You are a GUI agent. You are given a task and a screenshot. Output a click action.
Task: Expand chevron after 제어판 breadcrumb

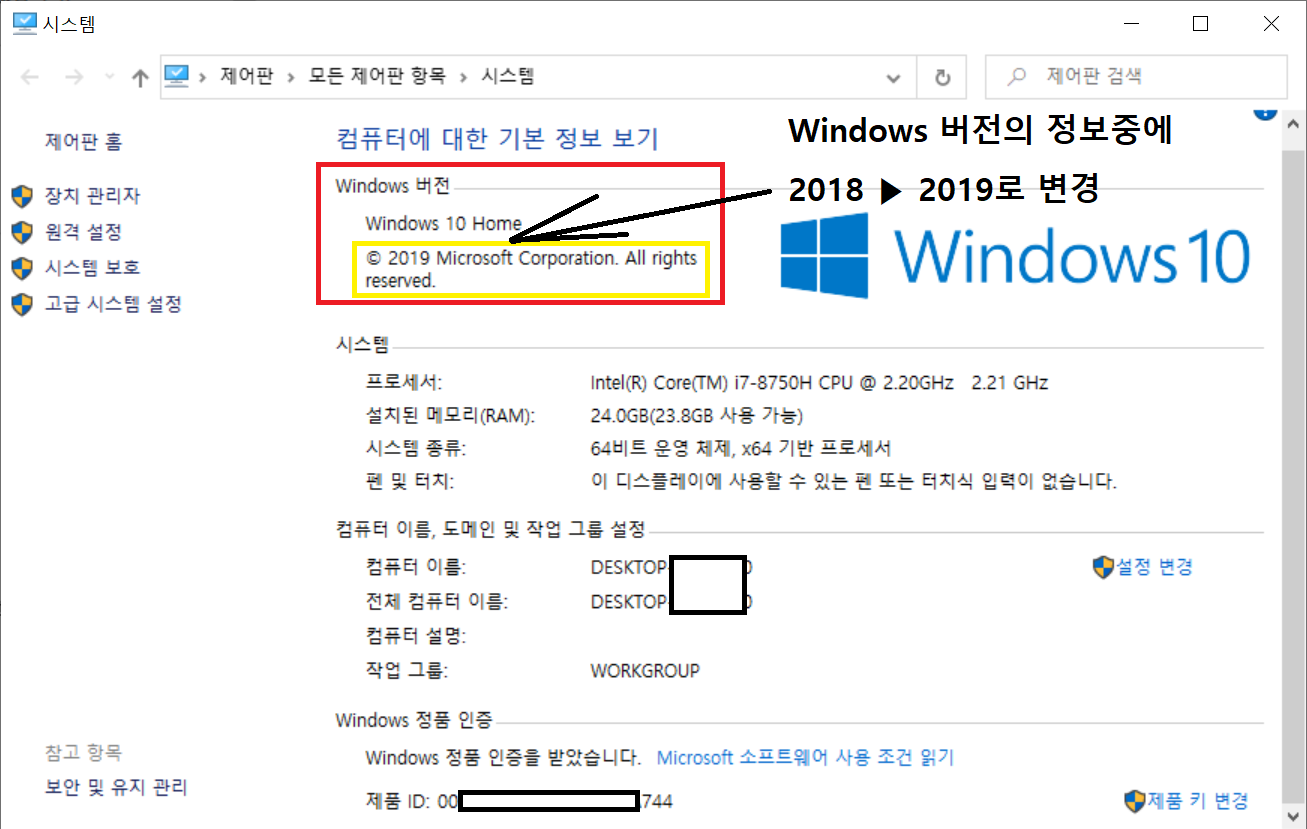(291, 77)
